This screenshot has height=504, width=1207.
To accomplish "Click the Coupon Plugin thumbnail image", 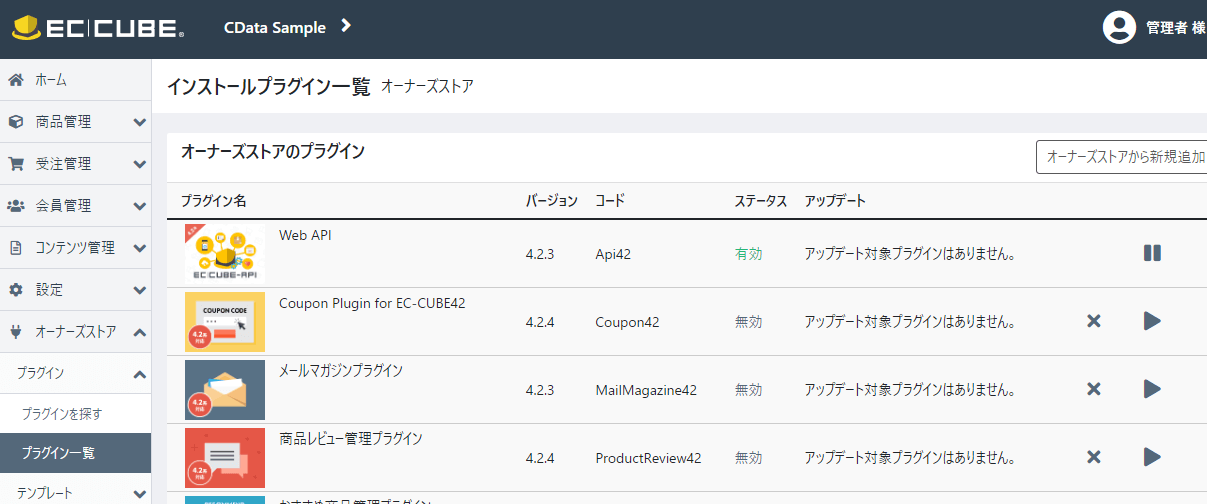I will point(225,321).
